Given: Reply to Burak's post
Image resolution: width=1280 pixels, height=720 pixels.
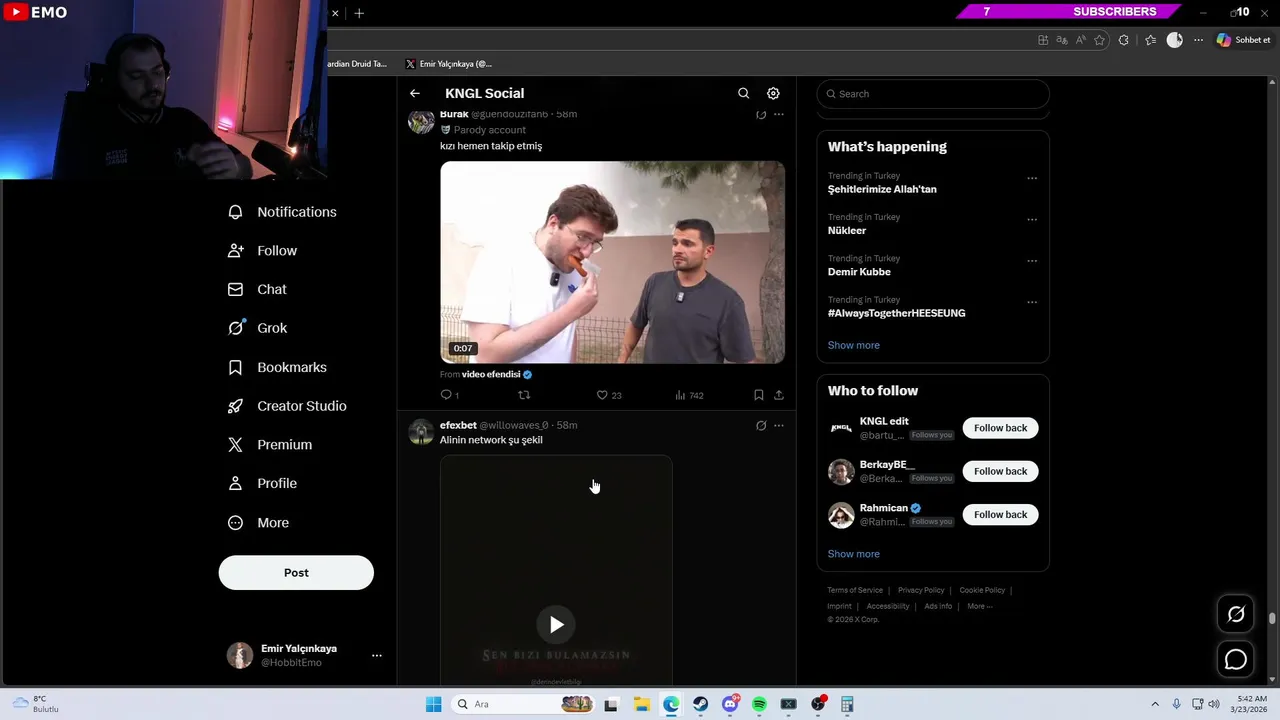Looking at the screenshot, I should [449, 395].
